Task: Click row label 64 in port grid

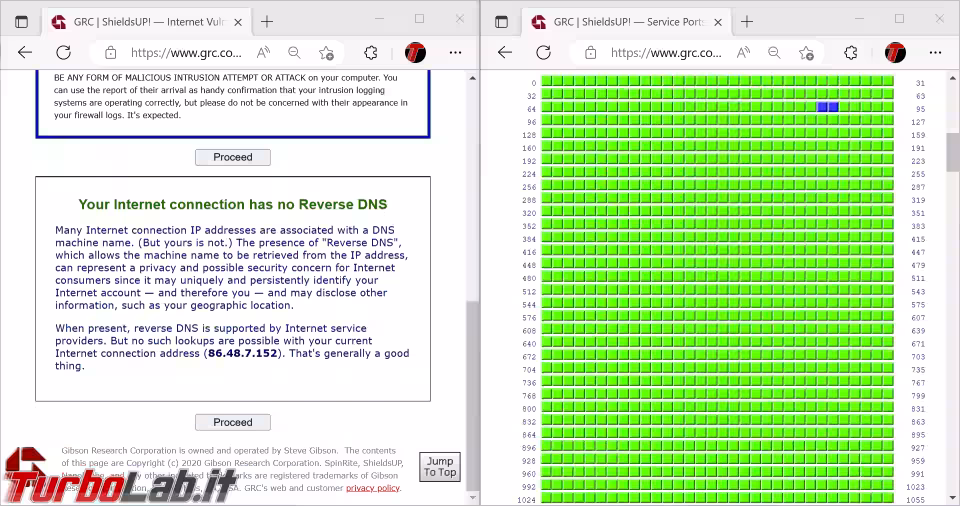Action: click(x=531, y=110)
